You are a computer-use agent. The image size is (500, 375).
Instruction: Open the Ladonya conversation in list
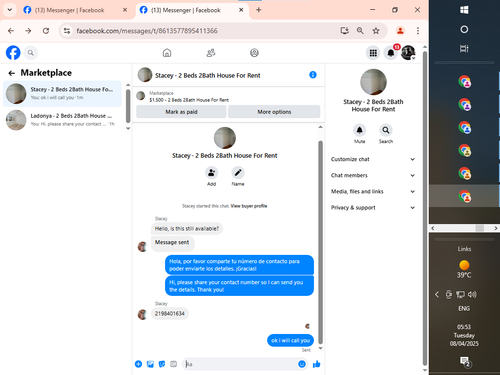click(x=62, y=120)
